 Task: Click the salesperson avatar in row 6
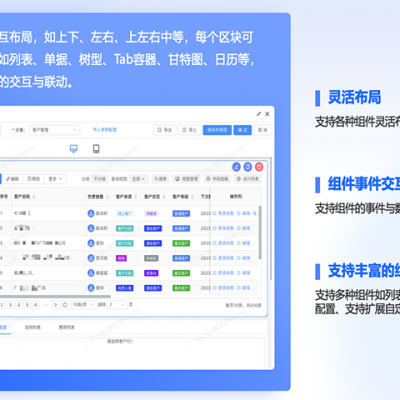(91, 288)
